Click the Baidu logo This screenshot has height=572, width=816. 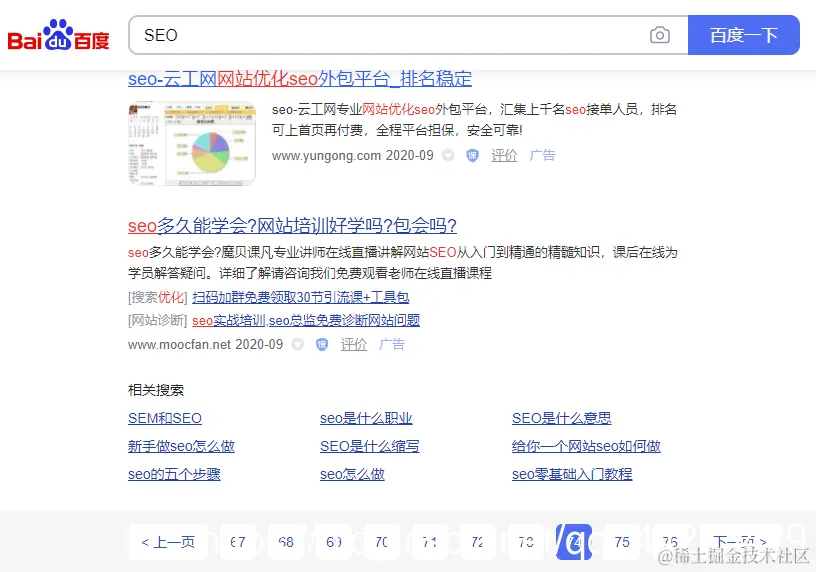58,35
